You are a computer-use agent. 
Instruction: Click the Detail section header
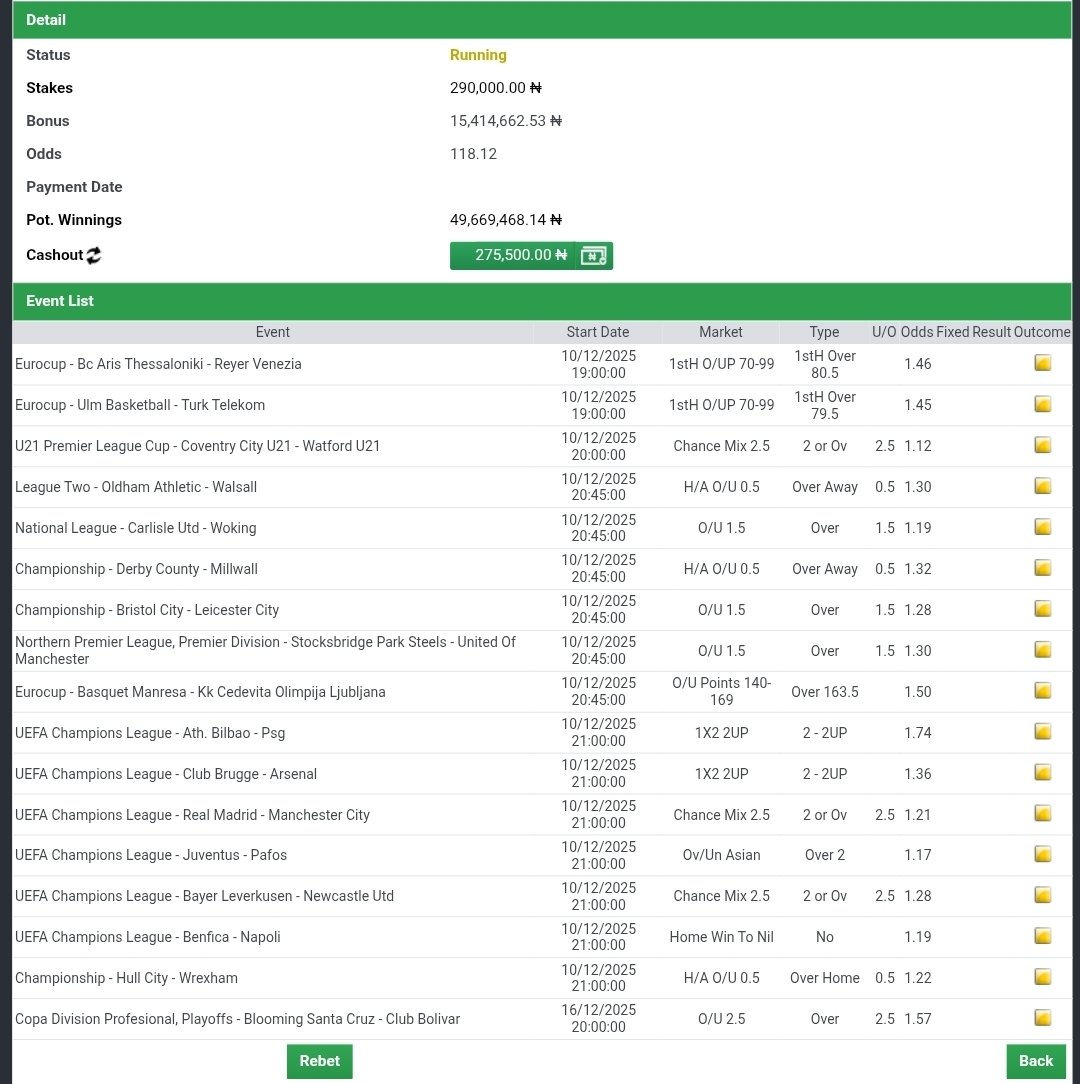(542, 20)
